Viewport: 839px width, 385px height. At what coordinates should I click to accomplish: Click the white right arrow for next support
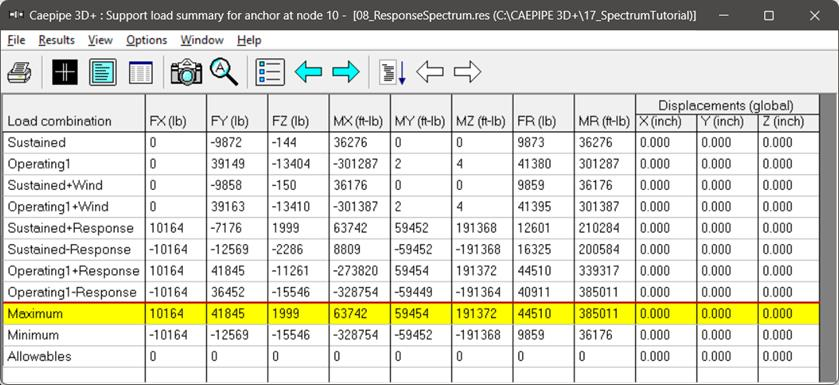pos(467,72)
